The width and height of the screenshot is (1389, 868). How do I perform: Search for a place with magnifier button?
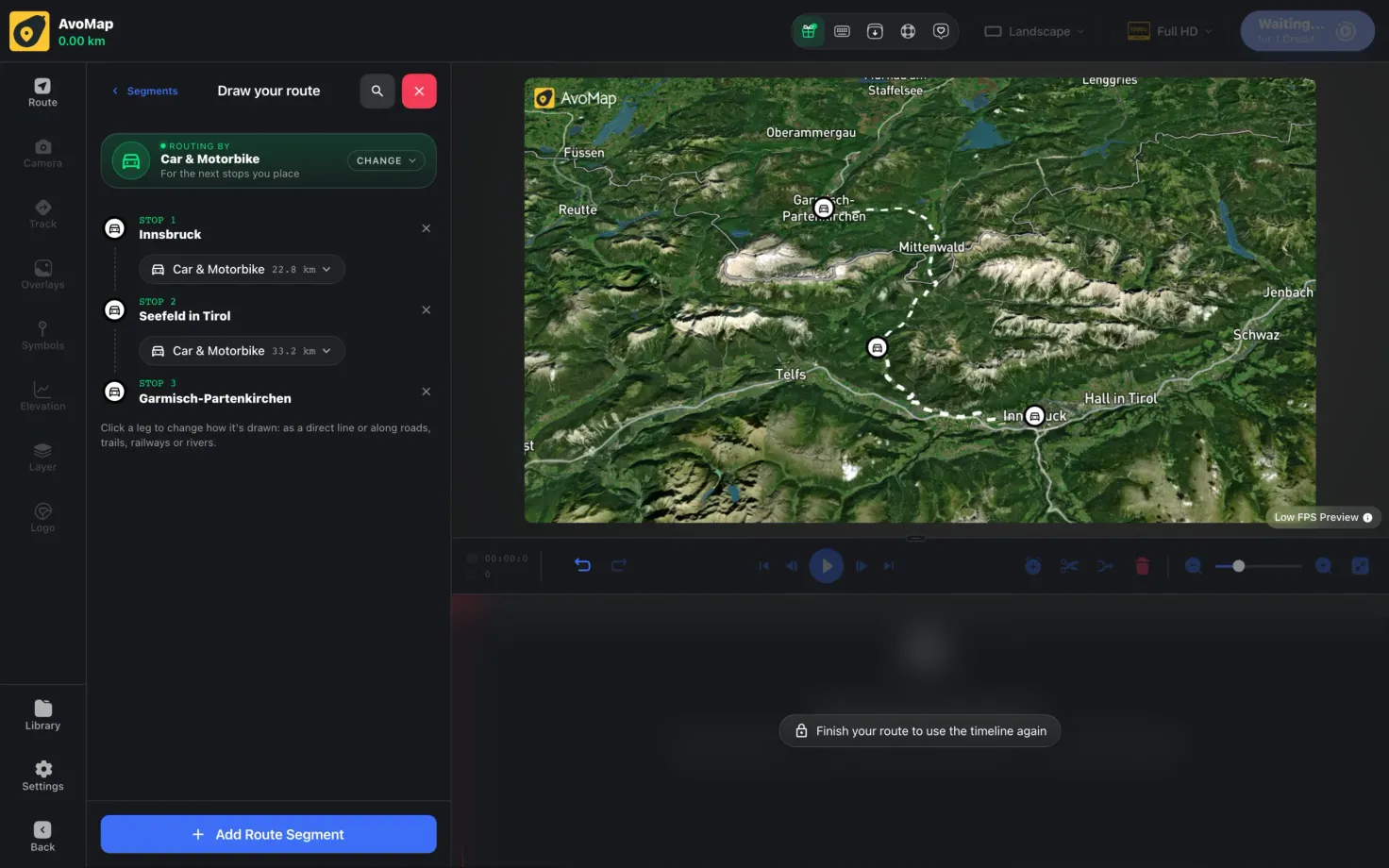click(377, 91)
